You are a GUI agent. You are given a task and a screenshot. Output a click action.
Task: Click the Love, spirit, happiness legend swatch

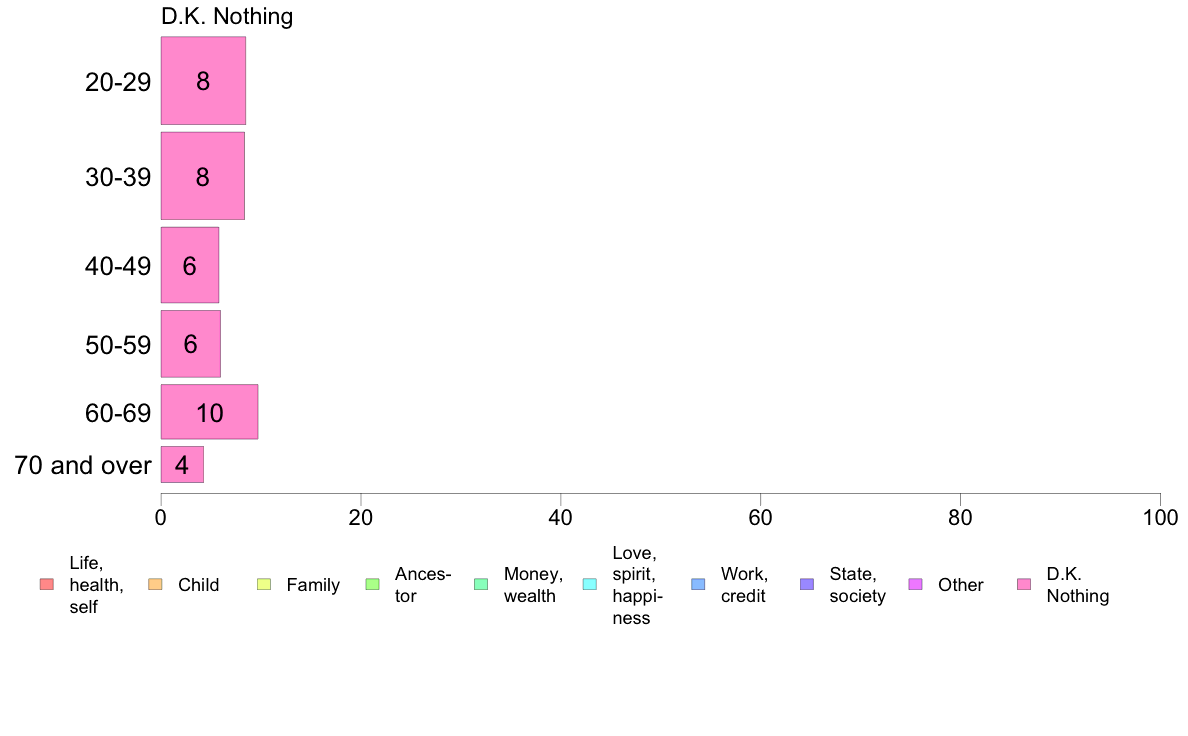589,584
